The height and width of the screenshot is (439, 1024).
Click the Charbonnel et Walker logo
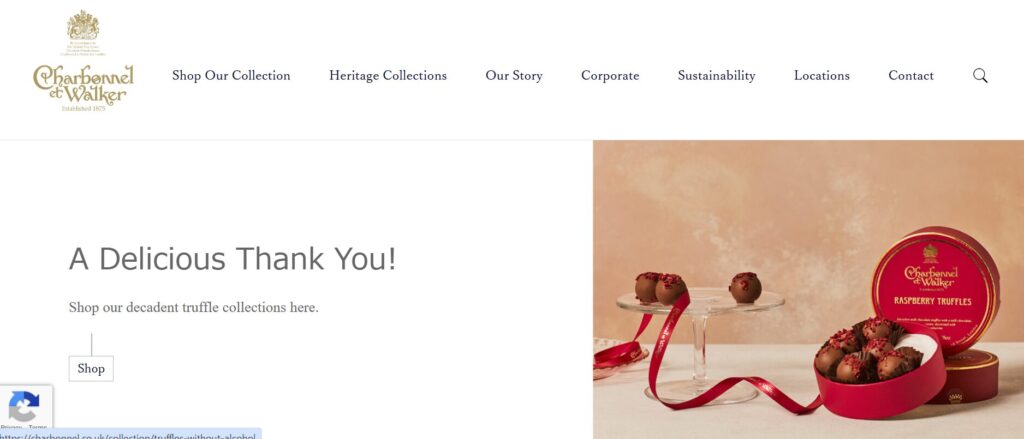(x=83, y=82)
